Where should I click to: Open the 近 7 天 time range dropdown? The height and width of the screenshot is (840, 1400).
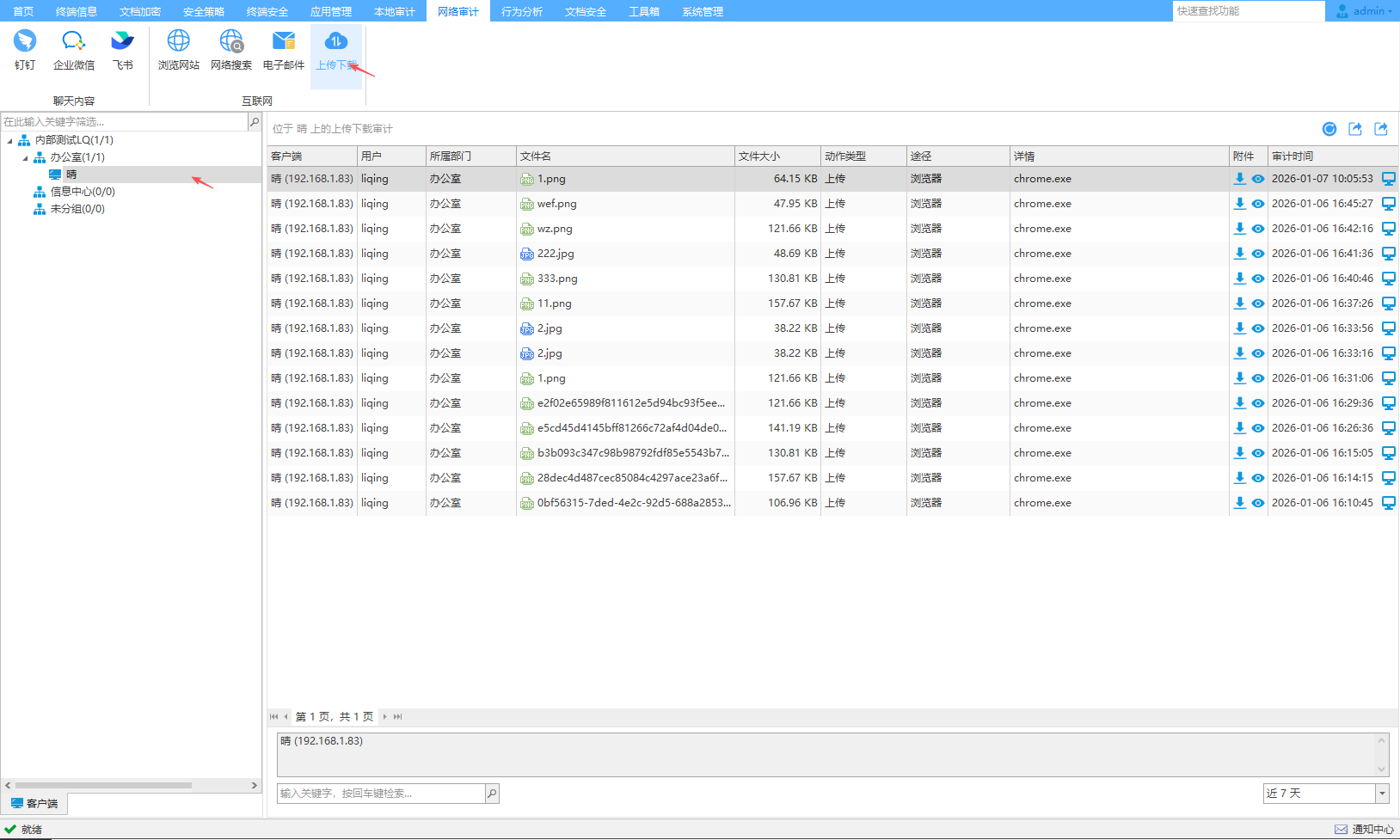[1382, 794]
